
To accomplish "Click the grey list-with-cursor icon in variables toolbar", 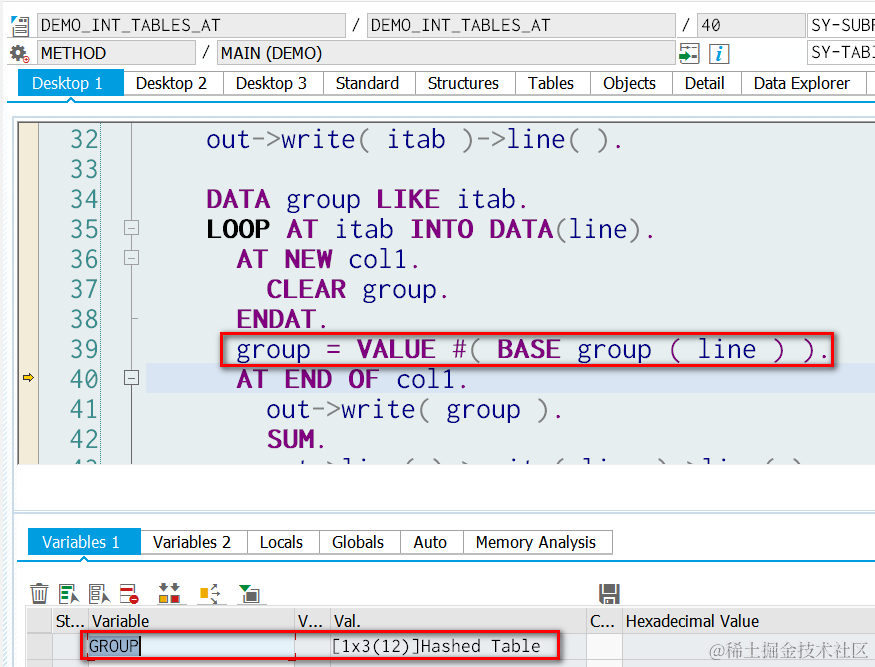I will [x=99, y=594].
